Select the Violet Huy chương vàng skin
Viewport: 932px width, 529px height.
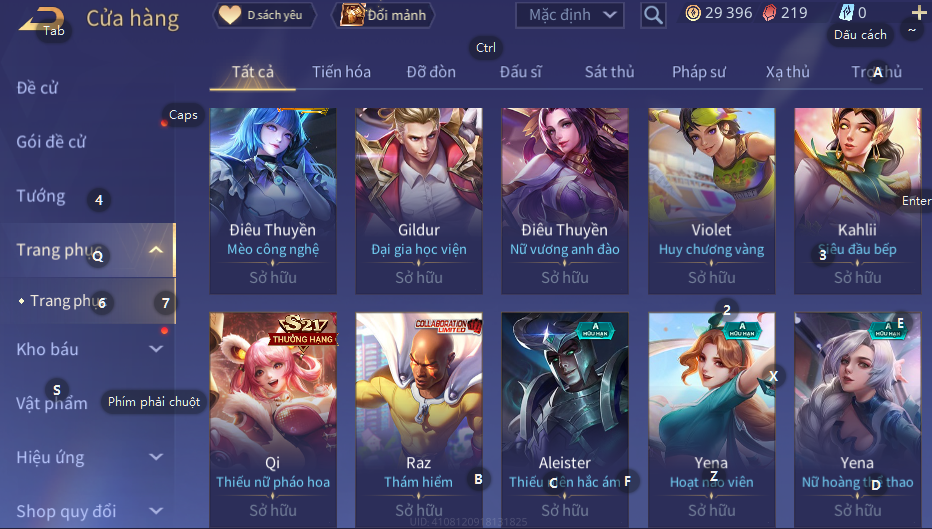[711, 201]
